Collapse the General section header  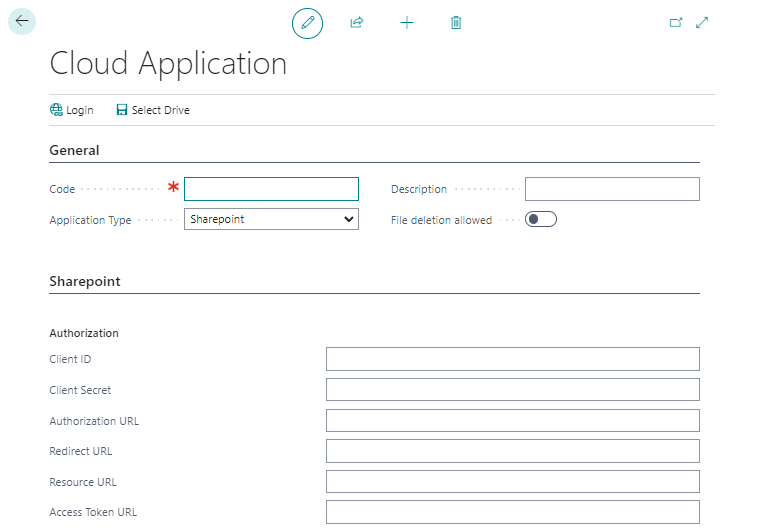coord(74,150)
